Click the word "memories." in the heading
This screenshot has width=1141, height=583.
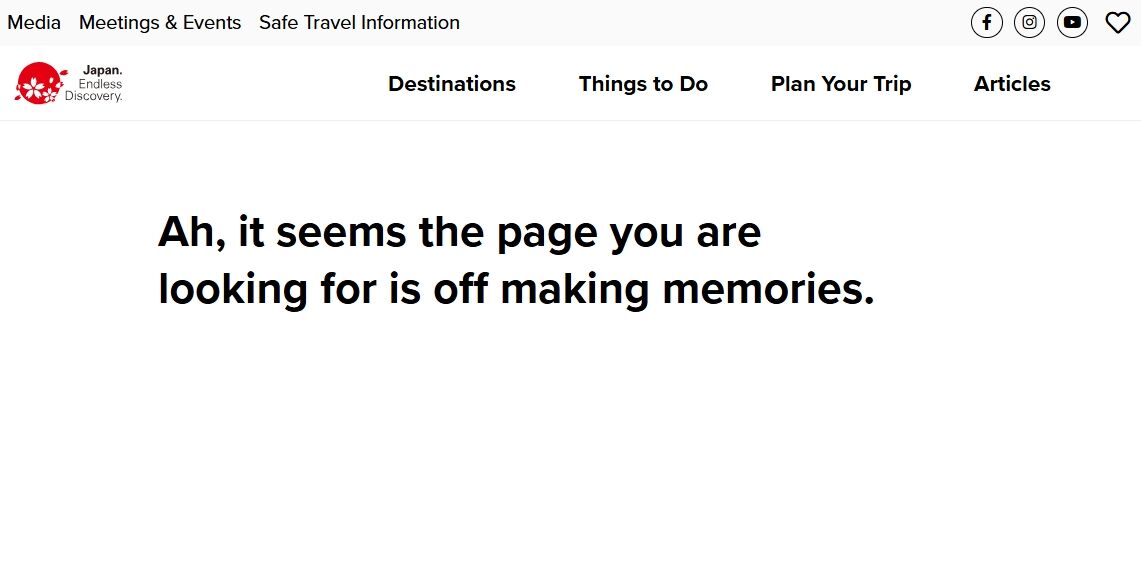click(x=768, y=290)
